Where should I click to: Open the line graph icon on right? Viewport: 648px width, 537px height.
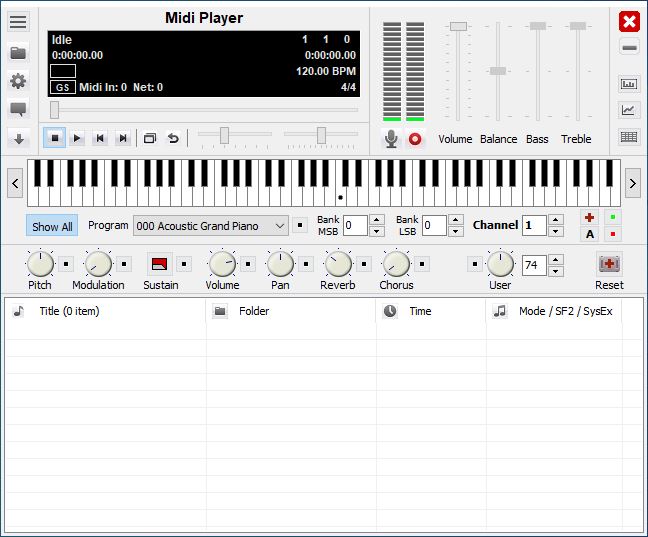pyautogui.click(x=629, y=110)
